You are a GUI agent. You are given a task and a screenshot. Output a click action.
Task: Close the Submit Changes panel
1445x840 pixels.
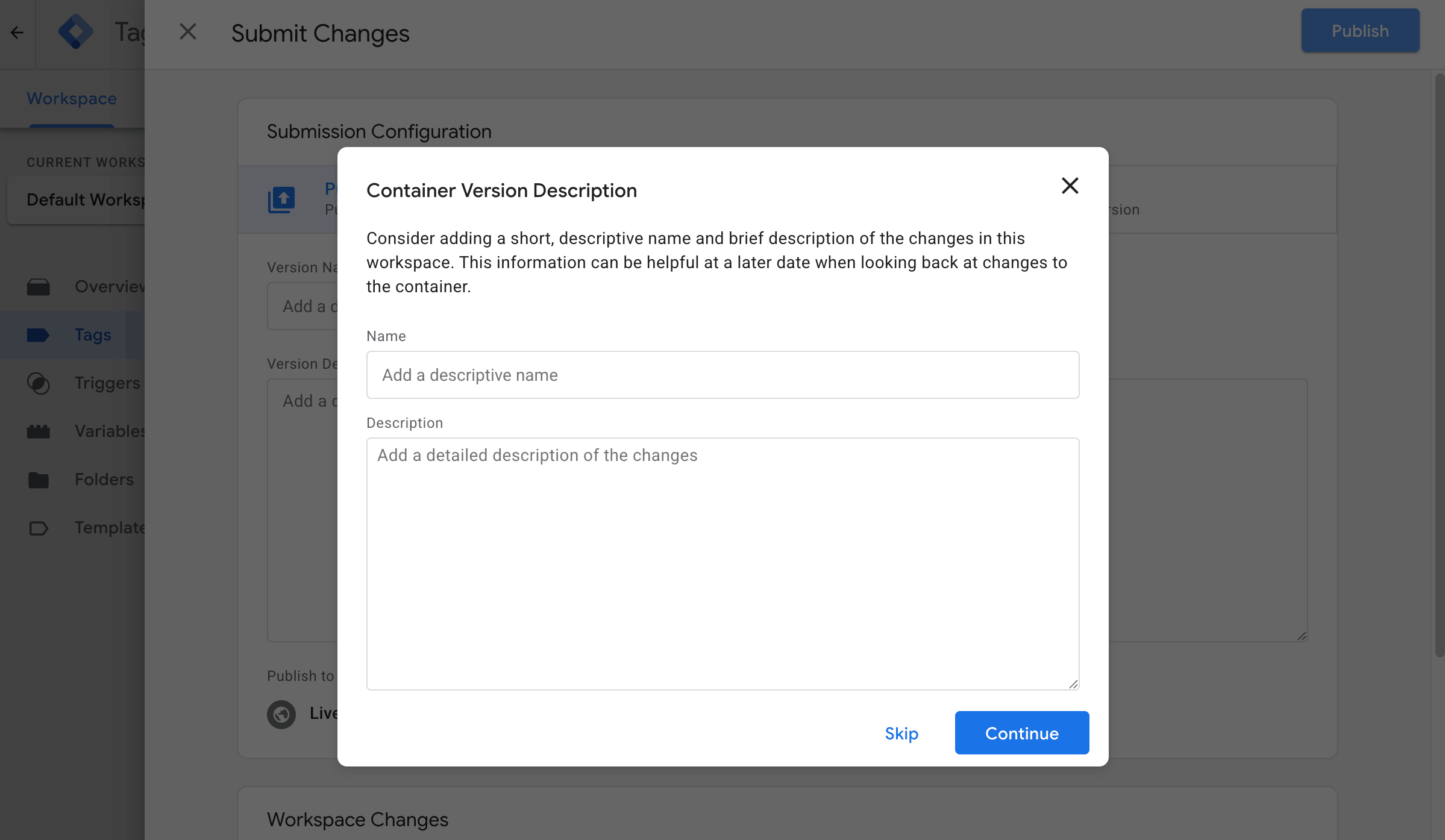[x=188, y=32]
